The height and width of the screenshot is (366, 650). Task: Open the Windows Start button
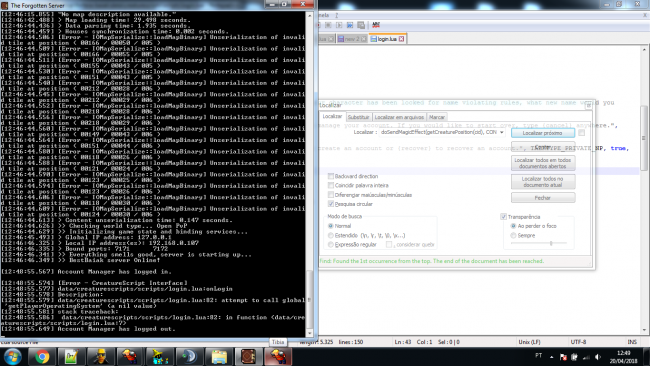12,356
